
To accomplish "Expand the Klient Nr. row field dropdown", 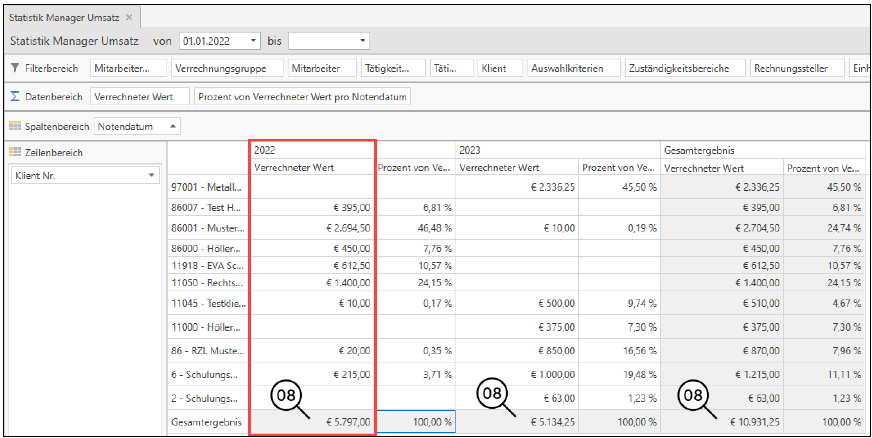I will 151,176.
